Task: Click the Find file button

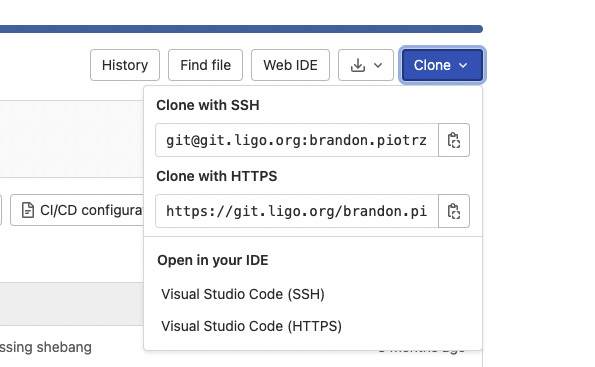Action: click(205, 65)
